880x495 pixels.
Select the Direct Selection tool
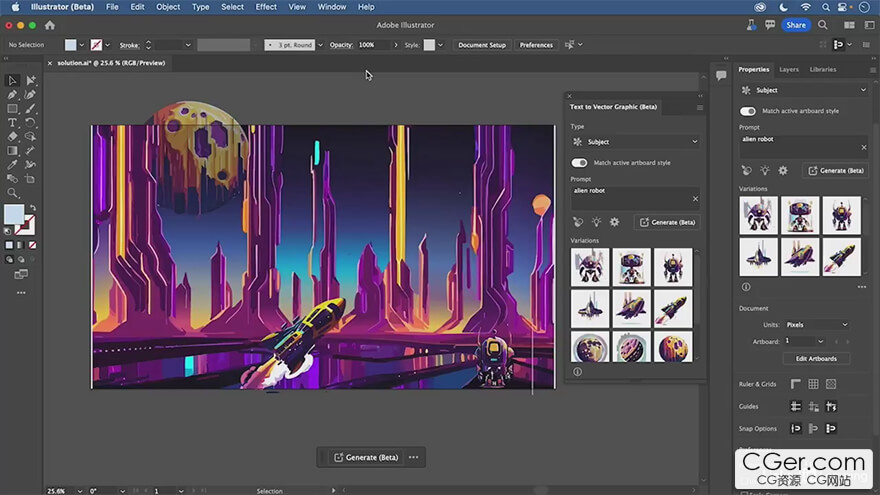pos(30,80)
